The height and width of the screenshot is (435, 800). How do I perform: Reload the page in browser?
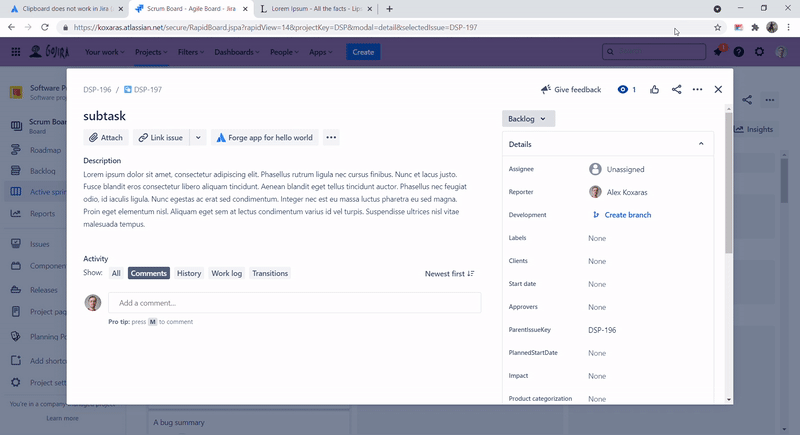coord(45,28)
